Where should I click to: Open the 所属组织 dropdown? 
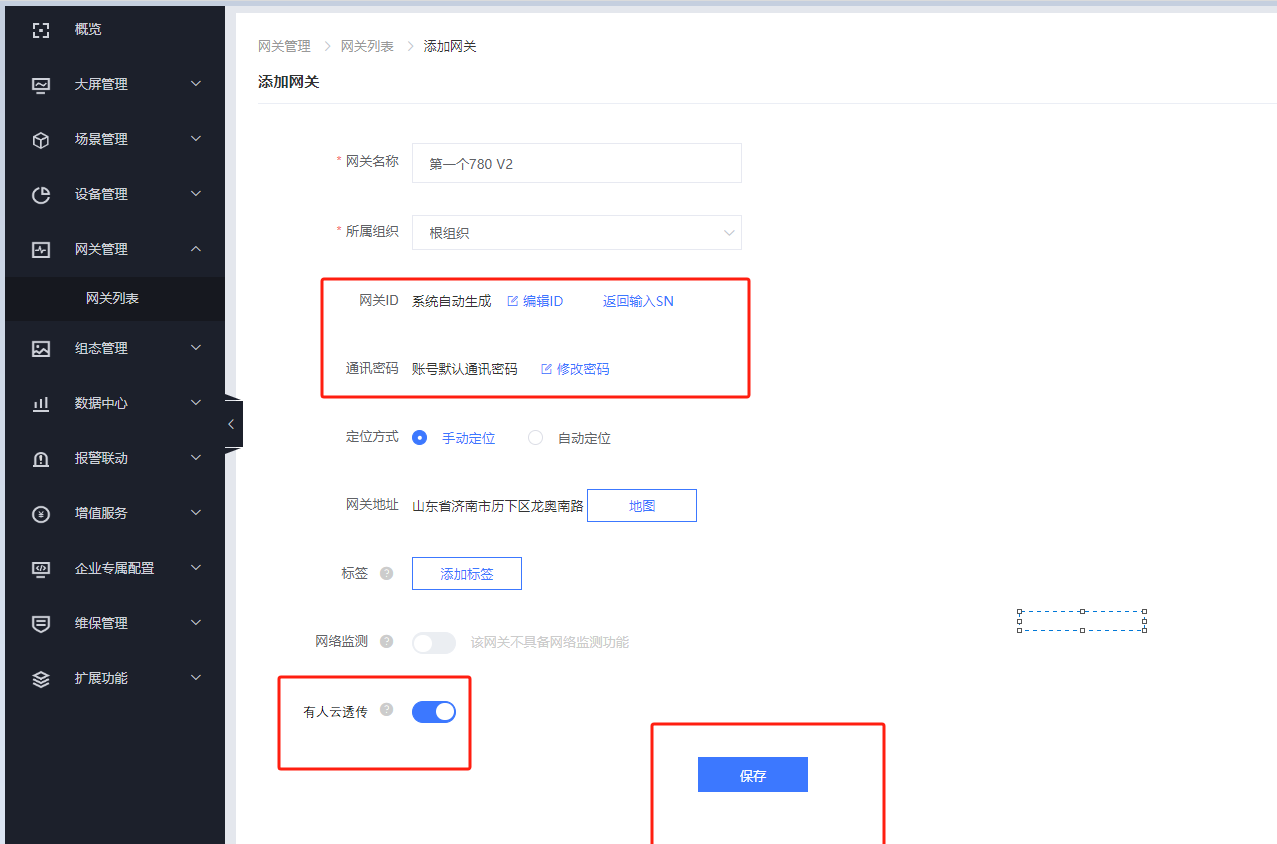(577, 233)
